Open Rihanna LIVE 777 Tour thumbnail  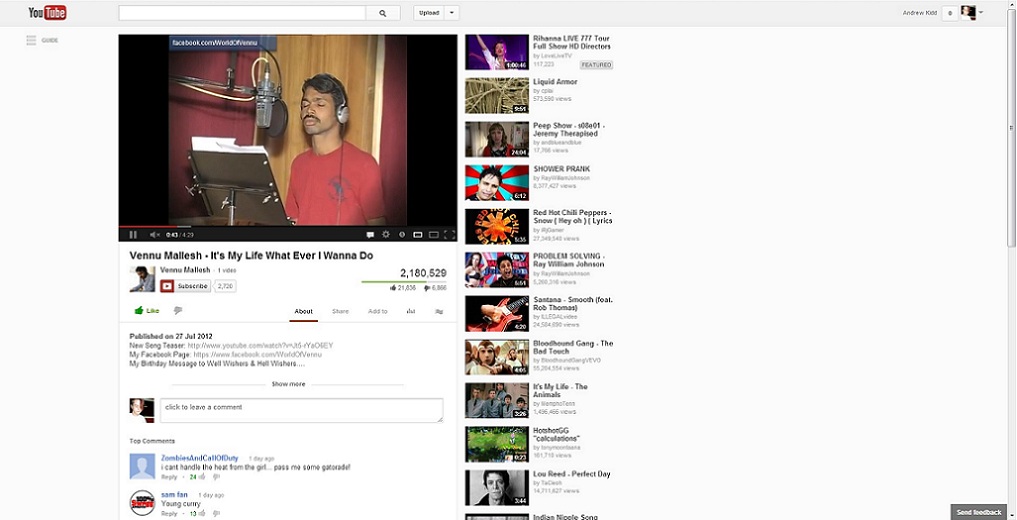(497, 52)
